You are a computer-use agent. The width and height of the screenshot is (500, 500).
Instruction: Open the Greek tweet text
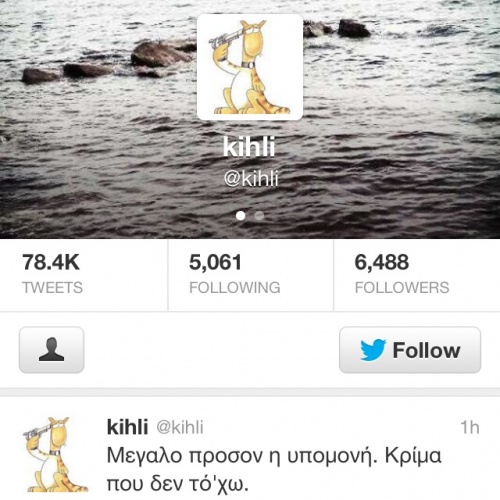[274, 469]
